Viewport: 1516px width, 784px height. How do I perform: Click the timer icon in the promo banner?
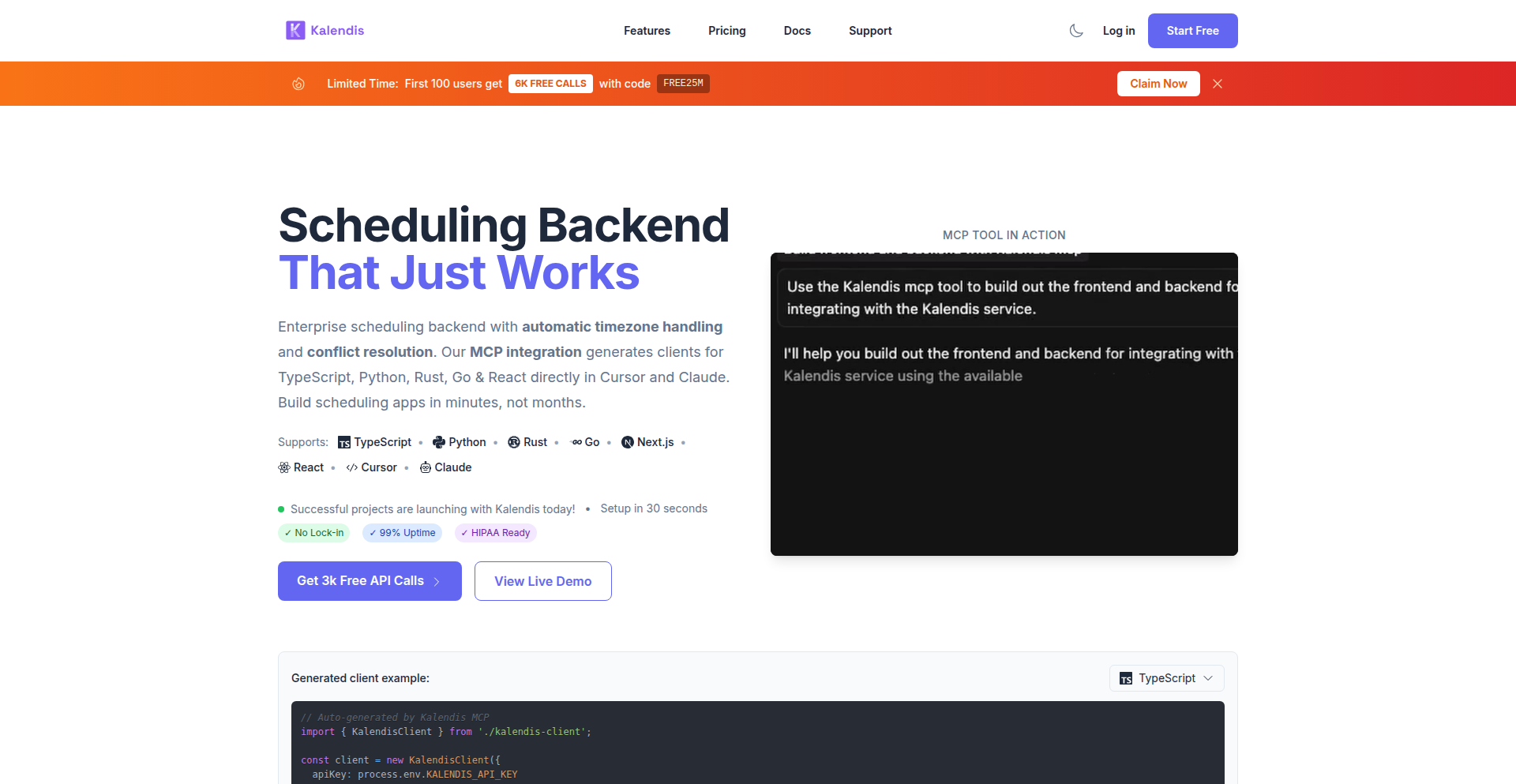point(298,83)
